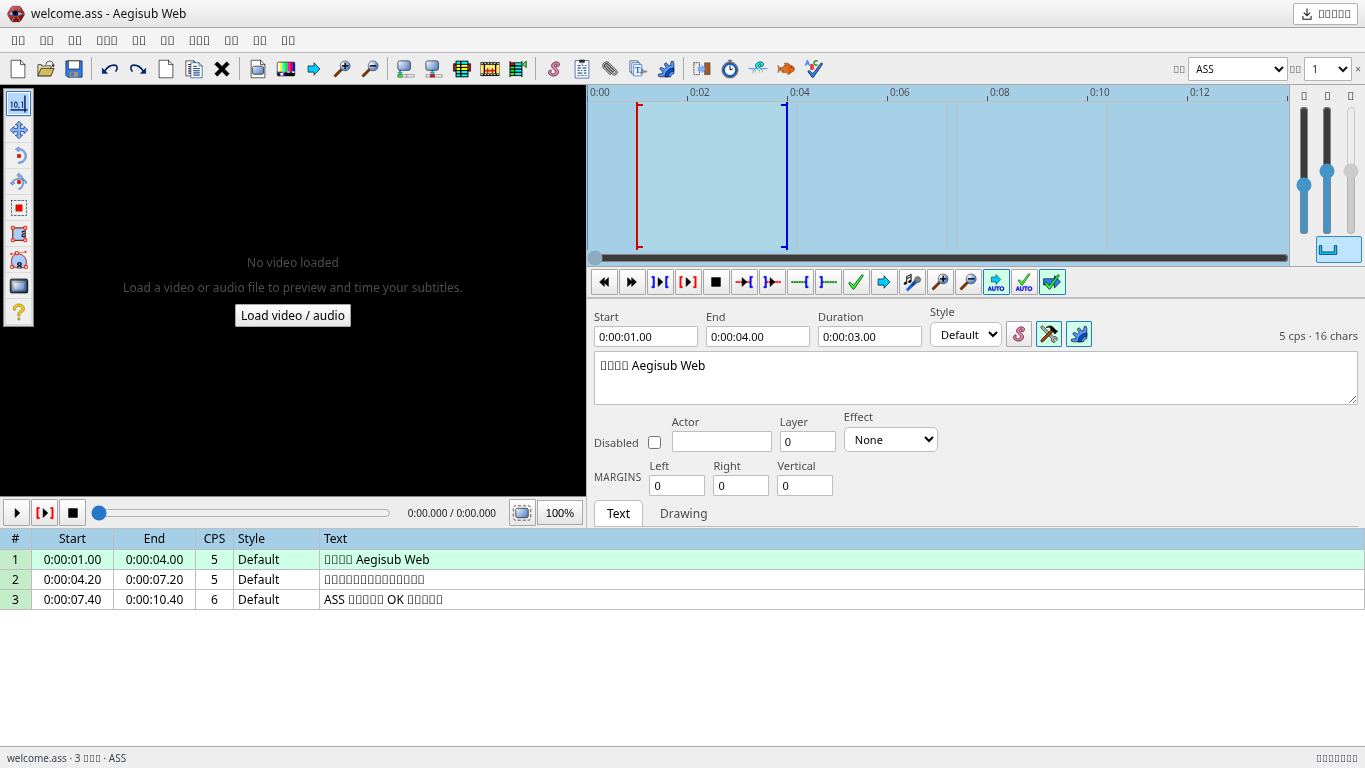
Task: Click zoom in magnifier in main toolbar
Action: click(x=341, y=69)
